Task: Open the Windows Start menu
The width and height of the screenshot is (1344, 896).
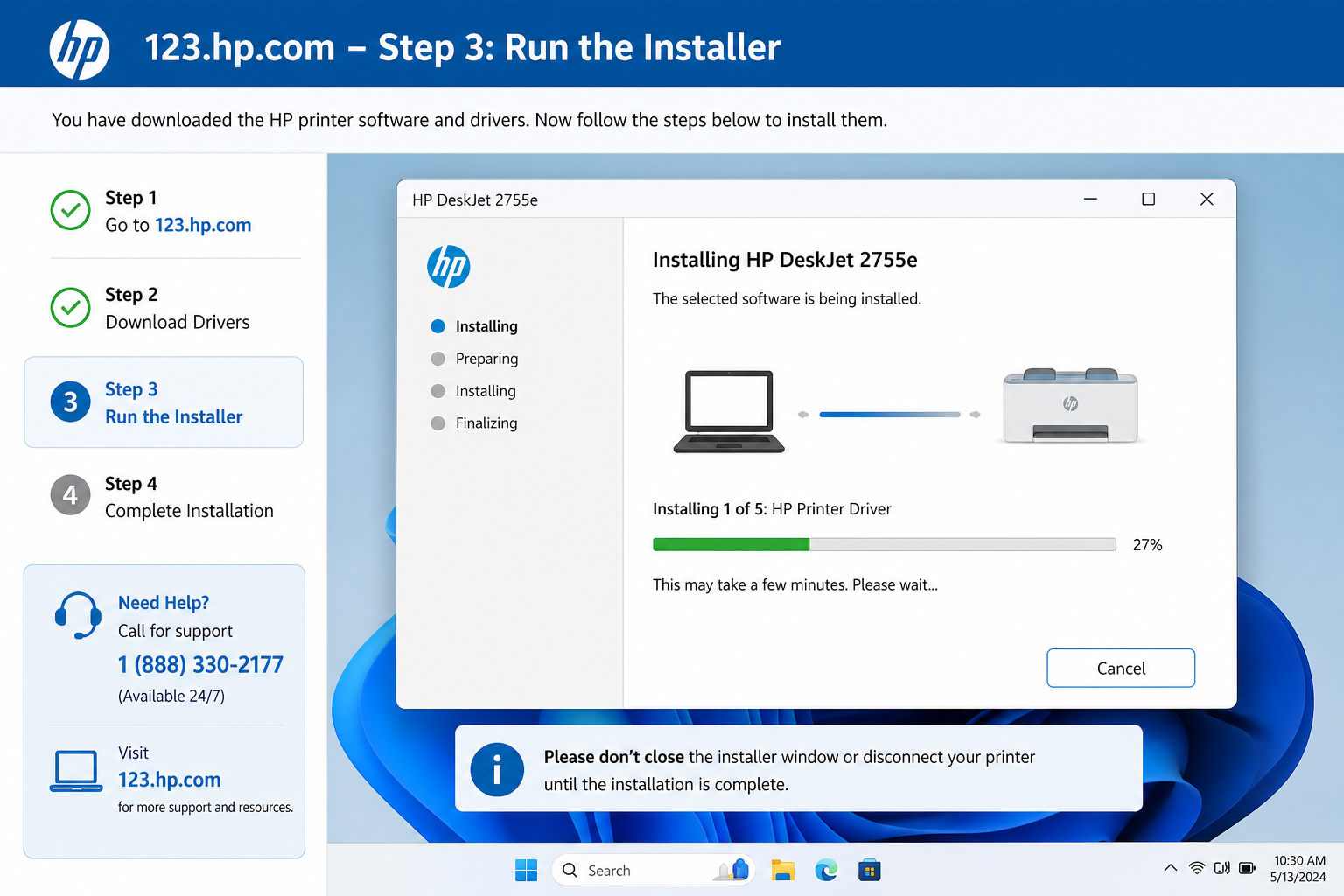Action: [x=527, y=870]
